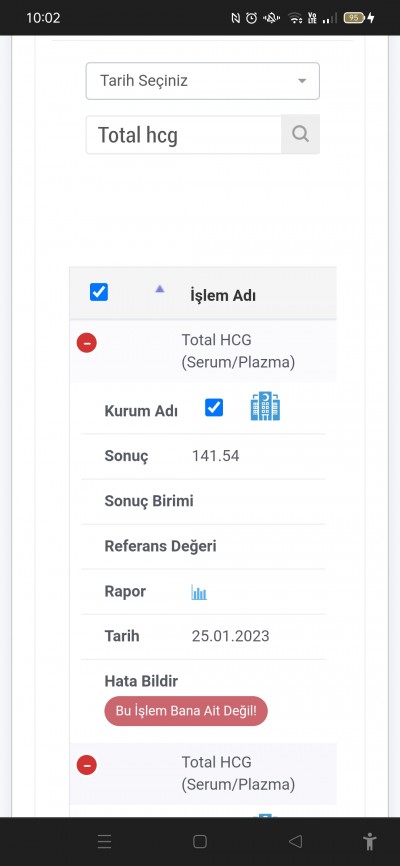Click the İşlem Adı column header
400x866 pixels.
click(x=223, y=295)
